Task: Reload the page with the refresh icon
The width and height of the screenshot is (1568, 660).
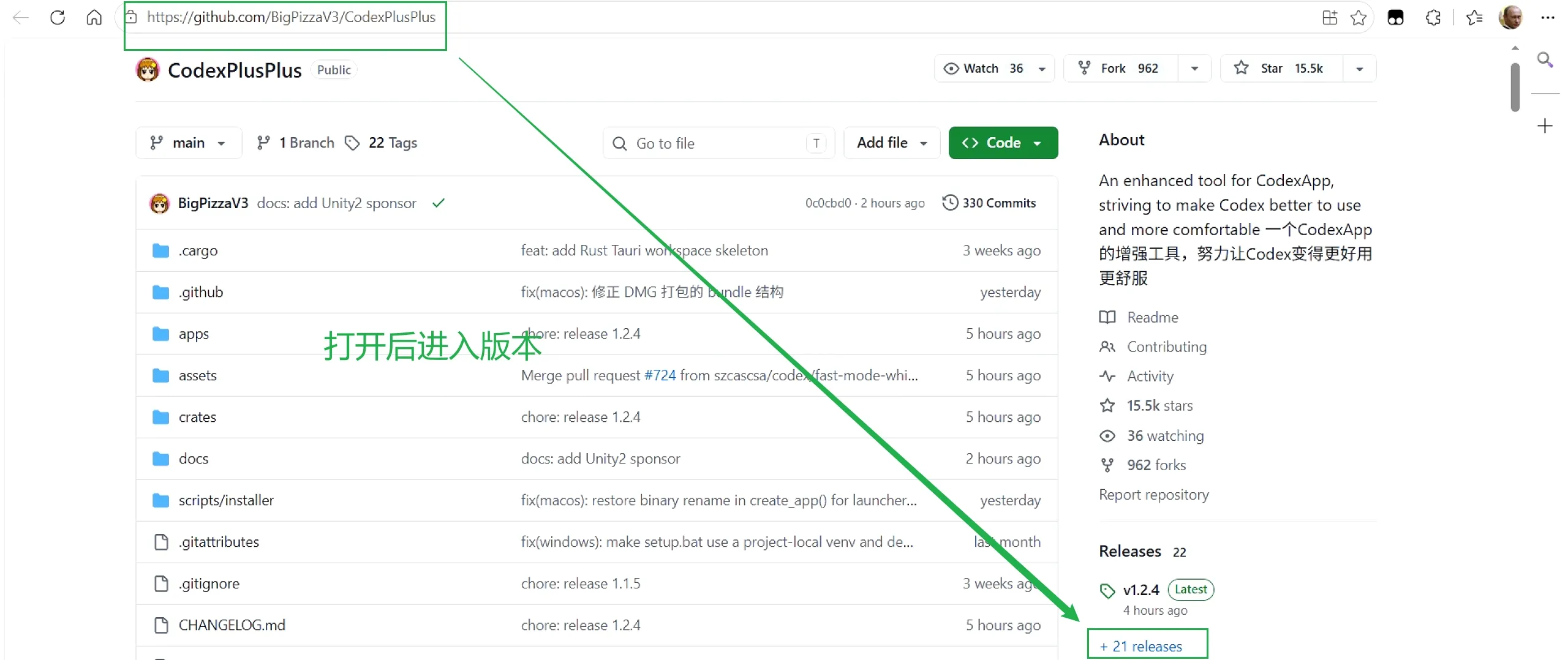Action: (x=58, y=17)
